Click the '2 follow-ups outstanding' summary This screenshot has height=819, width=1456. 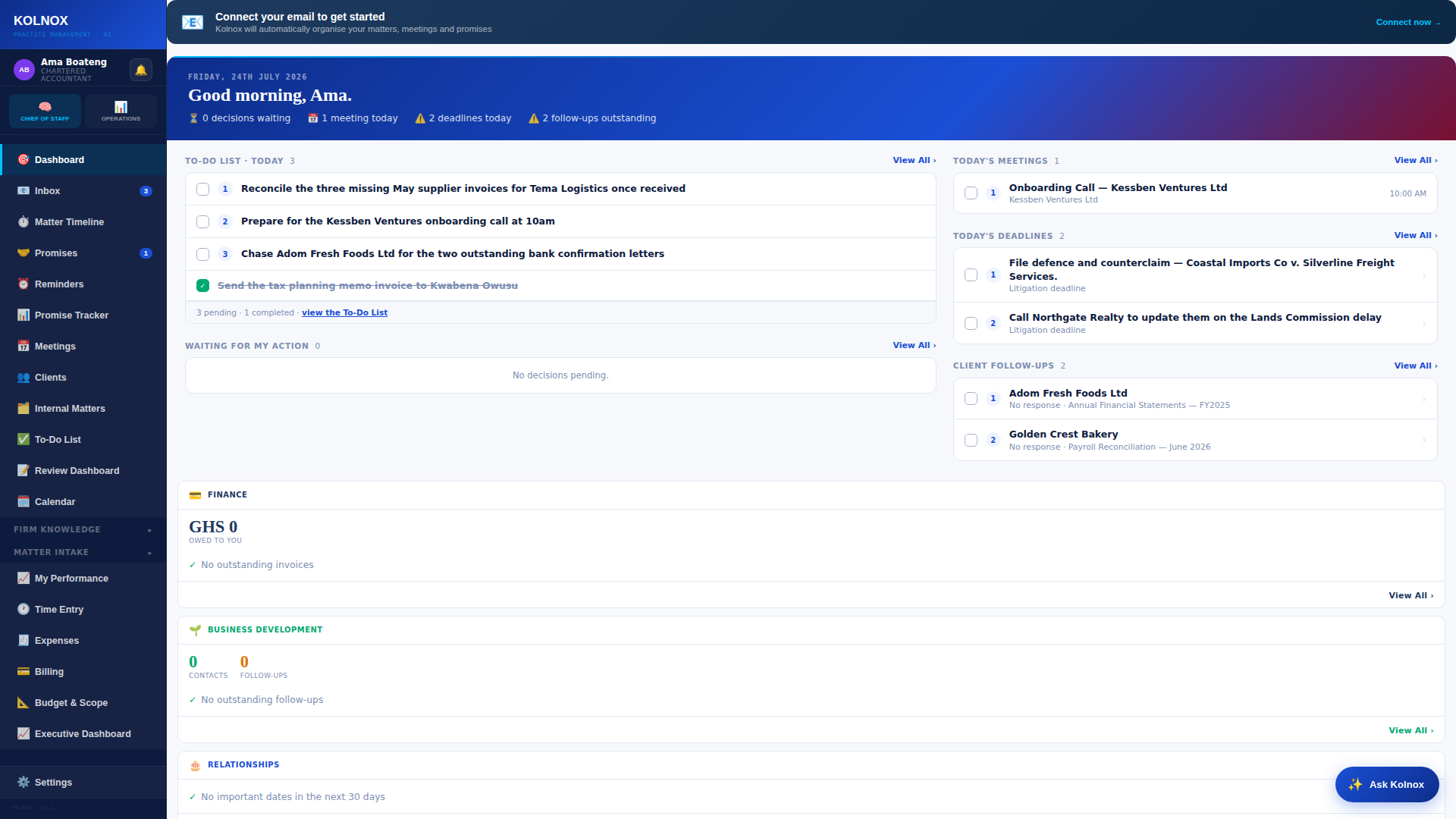(592, 118)
